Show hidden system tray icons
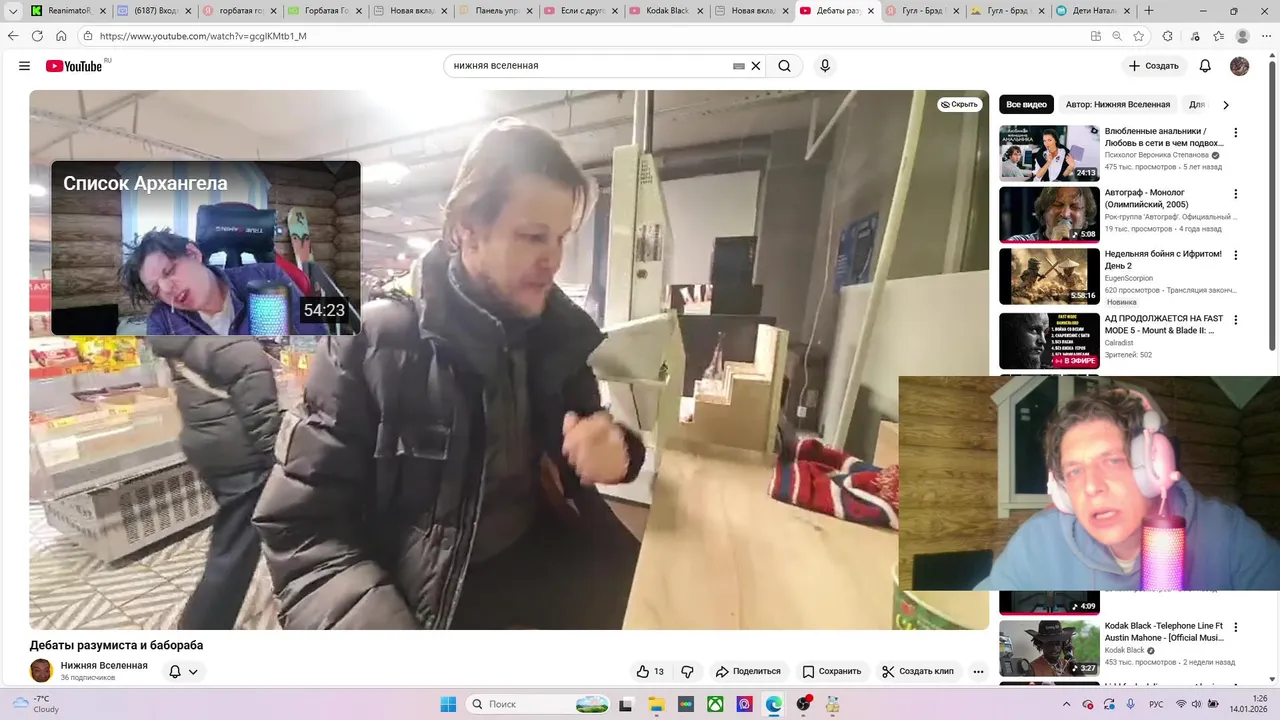Viewport: 1280px width, 720px height. 1065,704
